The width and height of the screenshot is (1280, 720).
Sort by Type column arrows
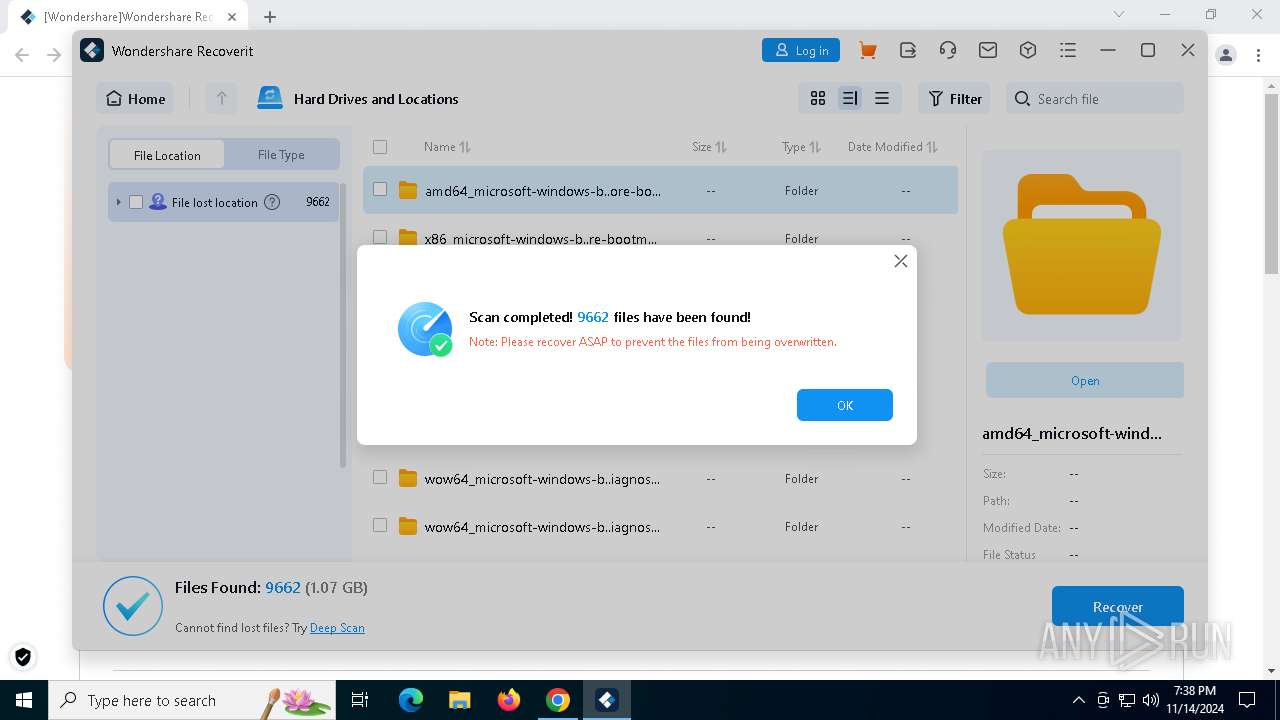815,147
